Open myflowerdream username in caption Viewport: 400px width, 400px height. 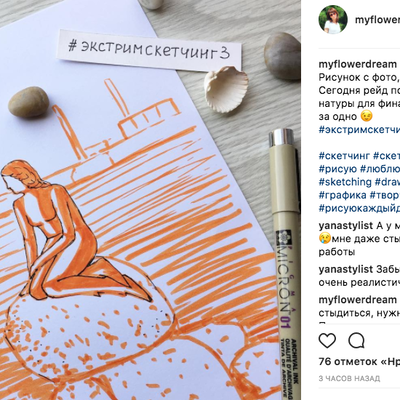tap(358, 64)
